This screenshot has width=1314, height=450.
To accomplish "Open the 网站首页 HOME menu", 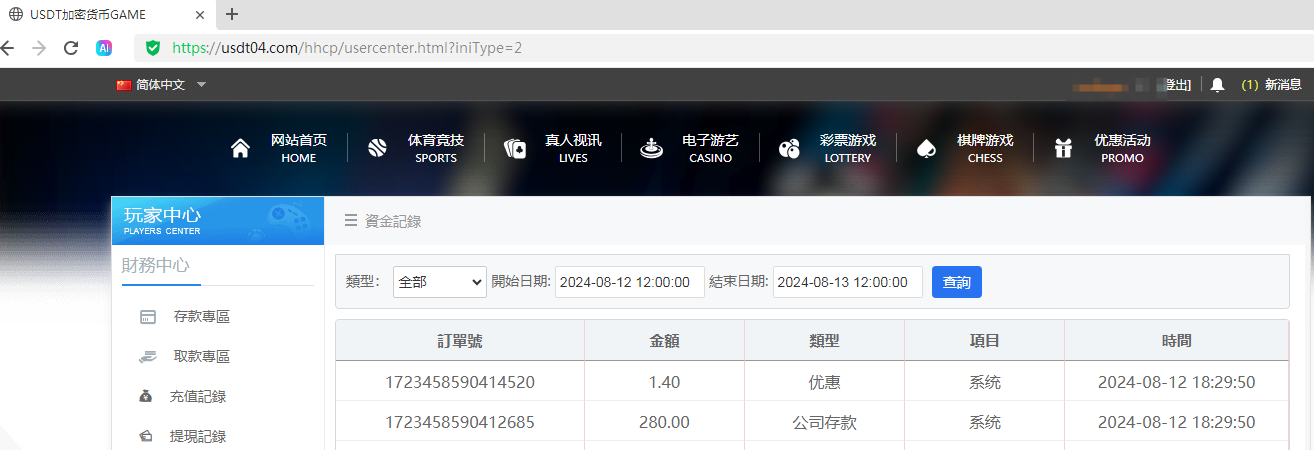I will (x=298, y=149).
